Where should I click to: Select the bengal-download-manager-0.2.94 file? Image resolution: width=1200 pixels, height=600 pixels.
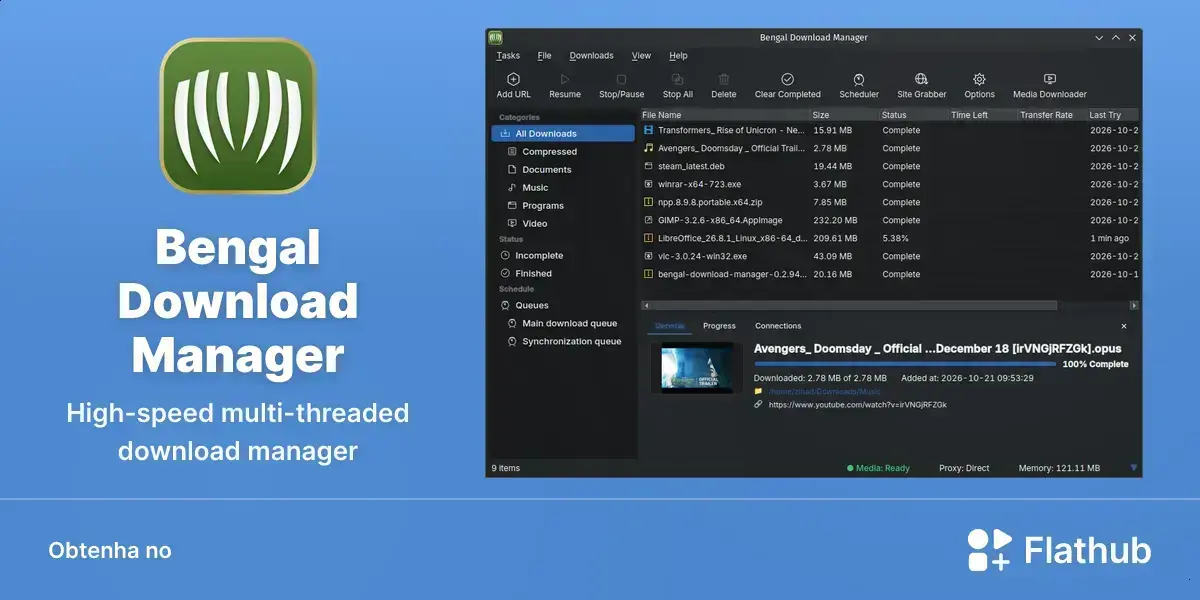click(x=890, y=274)
